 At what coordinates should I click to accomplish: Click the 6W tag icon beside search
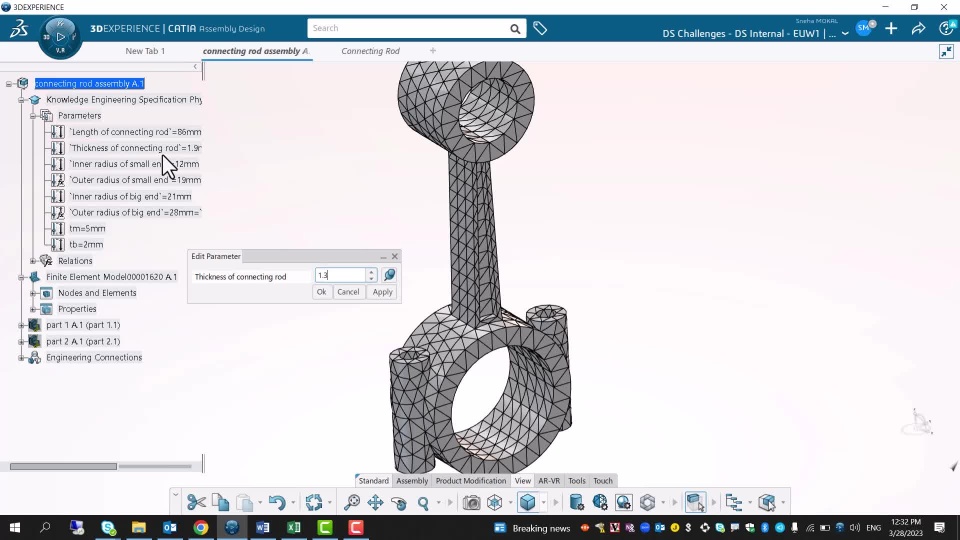[540, 28]
